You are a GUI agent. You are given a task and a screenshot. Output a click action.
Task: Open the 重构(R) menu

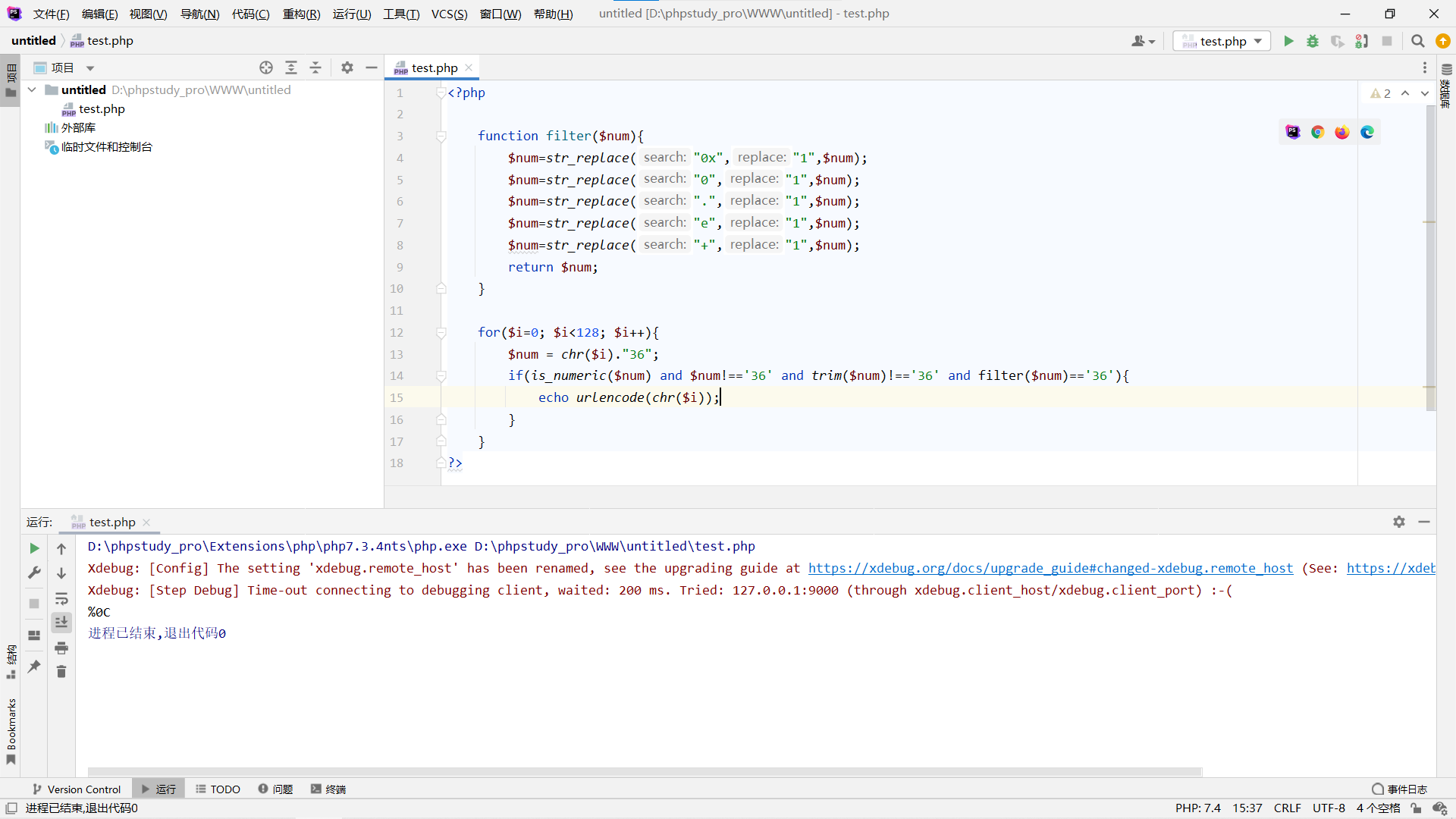coord(301,14)
